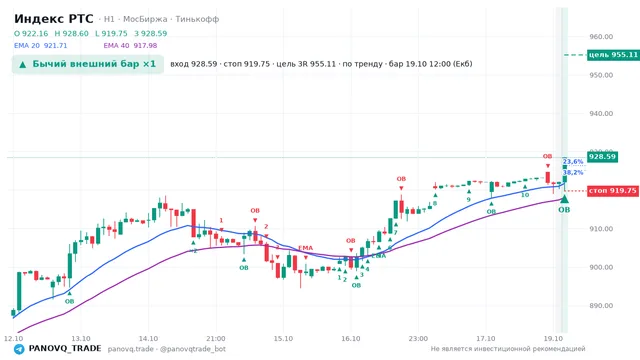Click the green marker numbered 10
This screenshot has width=640, height=360.
pyautogui.click(x=525, y=195)
